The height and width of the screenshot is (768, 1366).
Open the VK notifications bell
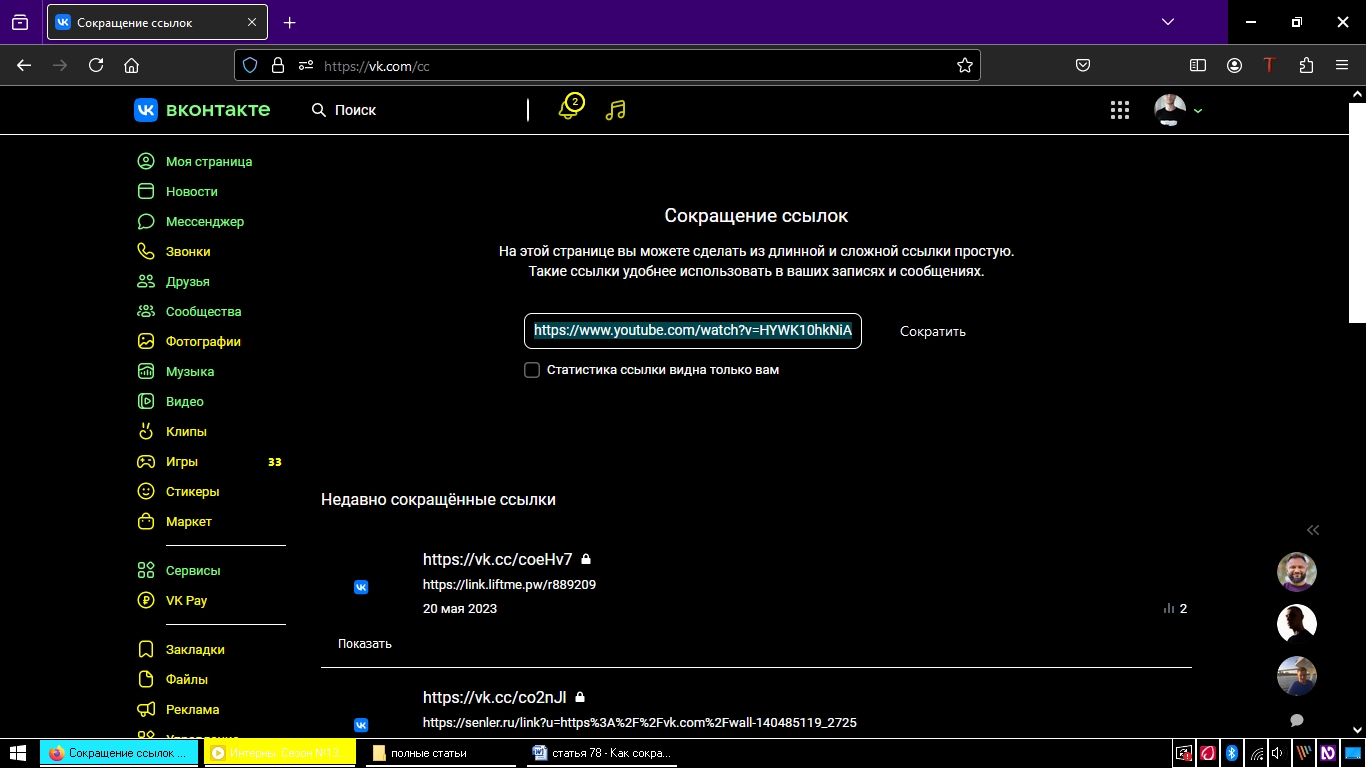(x=569, y=108)
